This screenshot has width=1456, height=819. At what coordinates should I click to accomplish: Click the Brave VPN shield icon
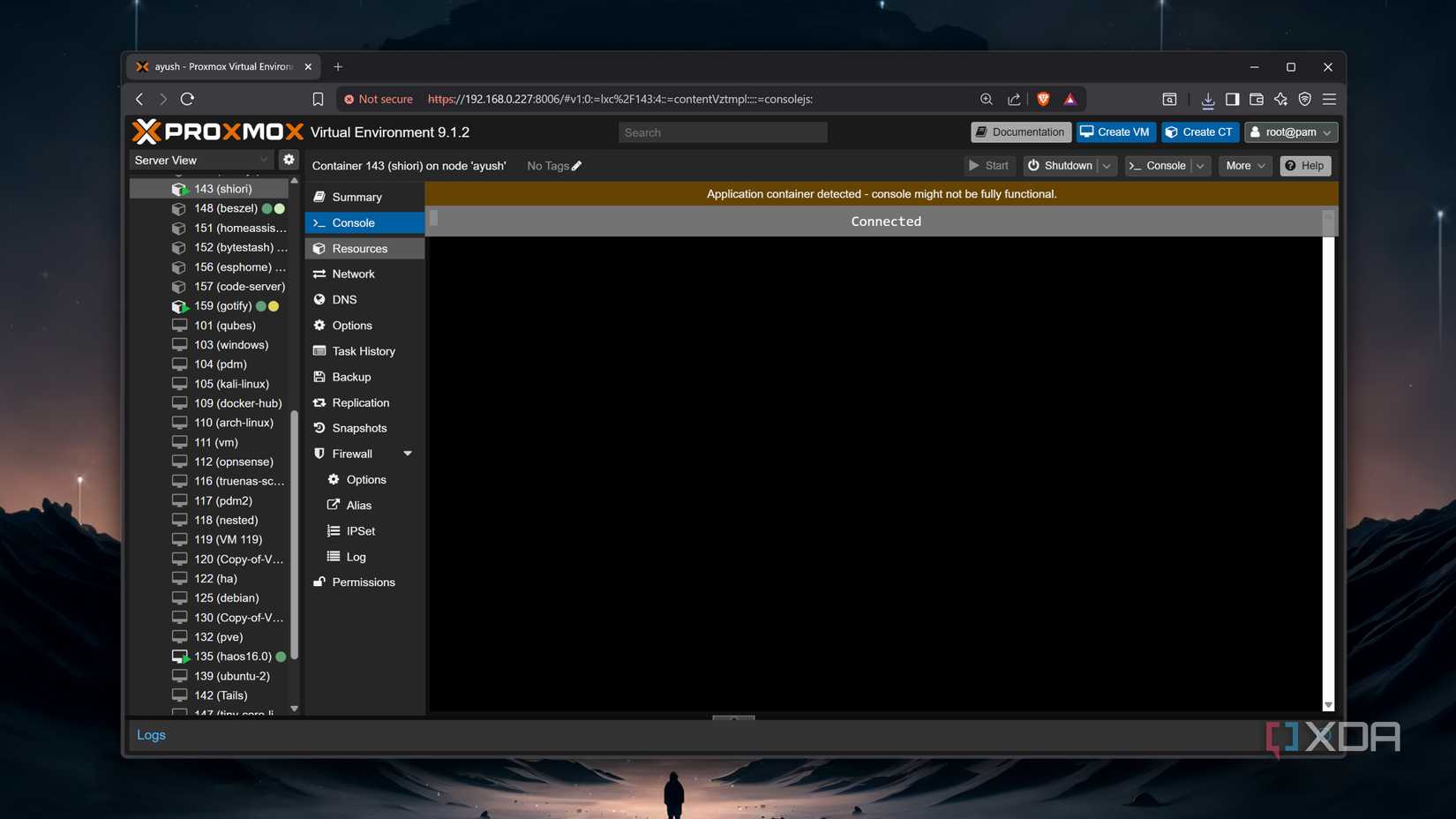pyautogui.click(x=1305, y=99)
